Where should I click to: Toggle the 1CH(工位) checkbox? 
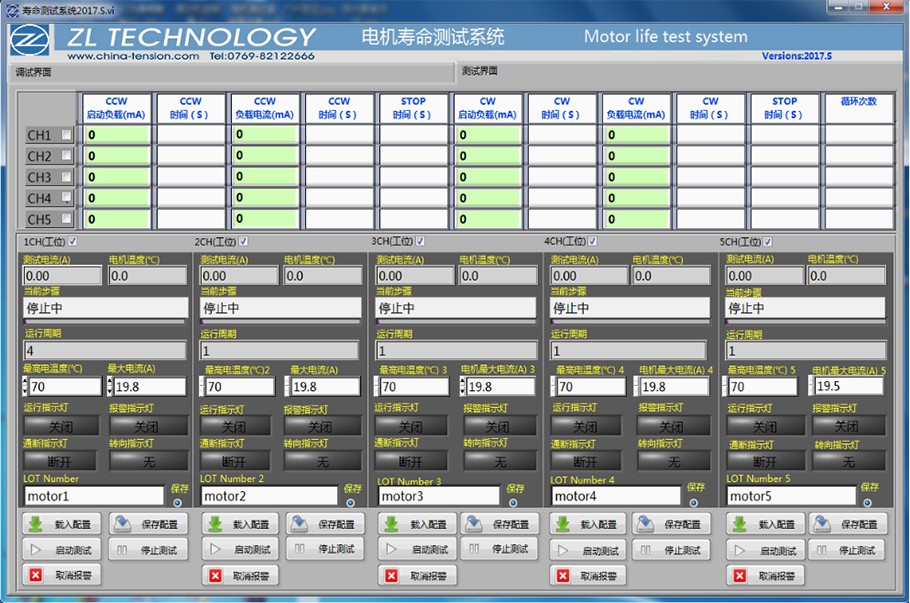[72, 242]
